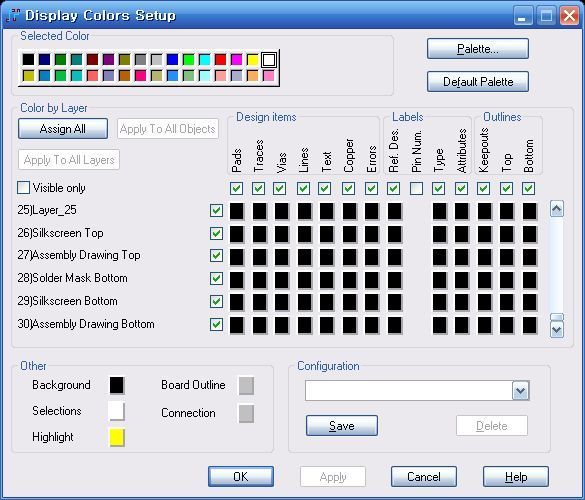Pick the pink swatch ending the bottom palette row
585x500 pixels.
tap(269, 76)
